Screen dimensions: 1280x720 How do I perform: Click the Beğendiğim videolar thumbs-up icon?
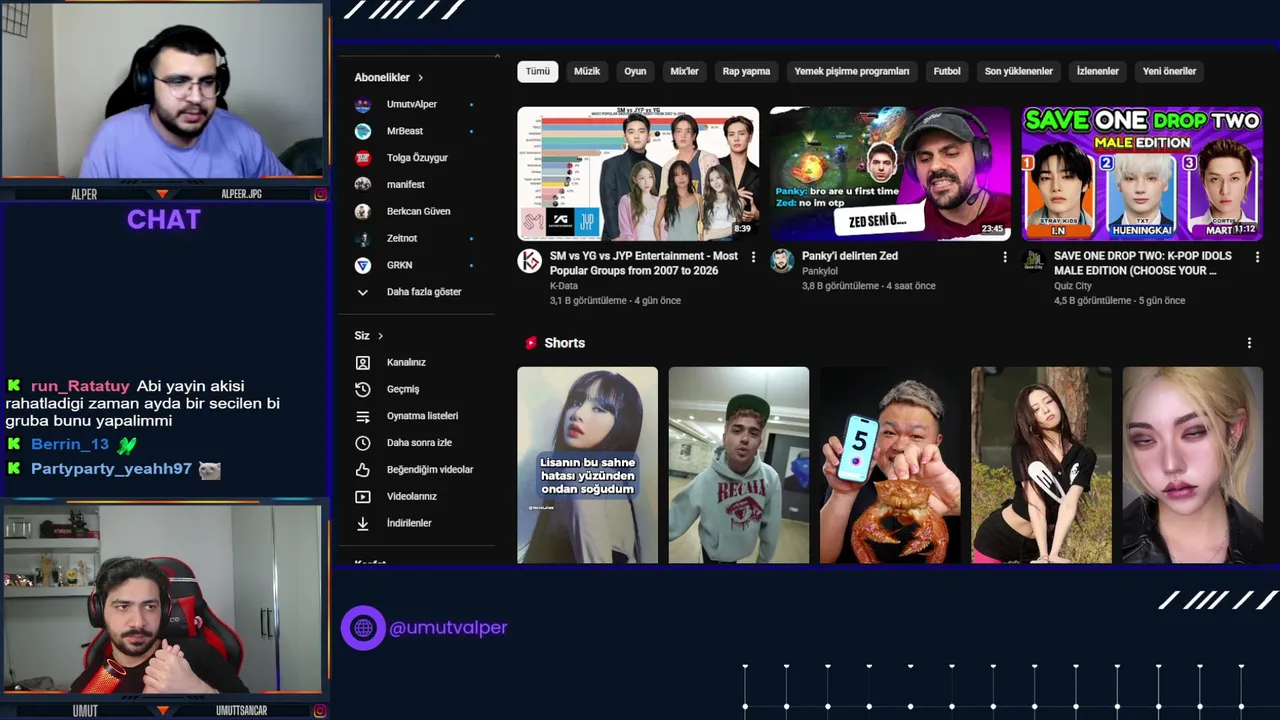click(363, 469)
